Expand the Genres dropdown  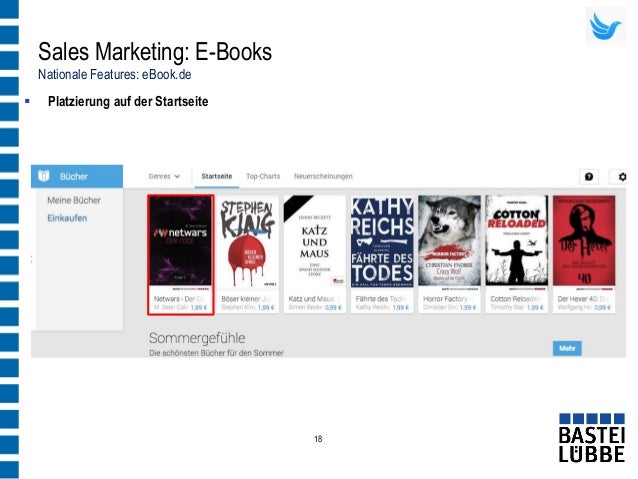[164, 176]
